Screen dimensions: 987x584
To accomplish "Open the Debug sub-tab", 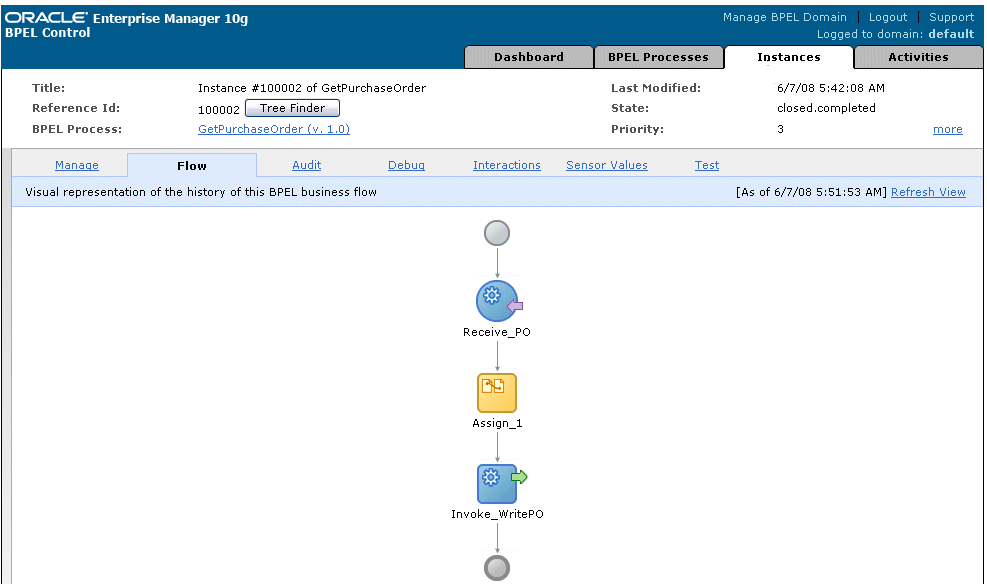I will tap(406, 165).
